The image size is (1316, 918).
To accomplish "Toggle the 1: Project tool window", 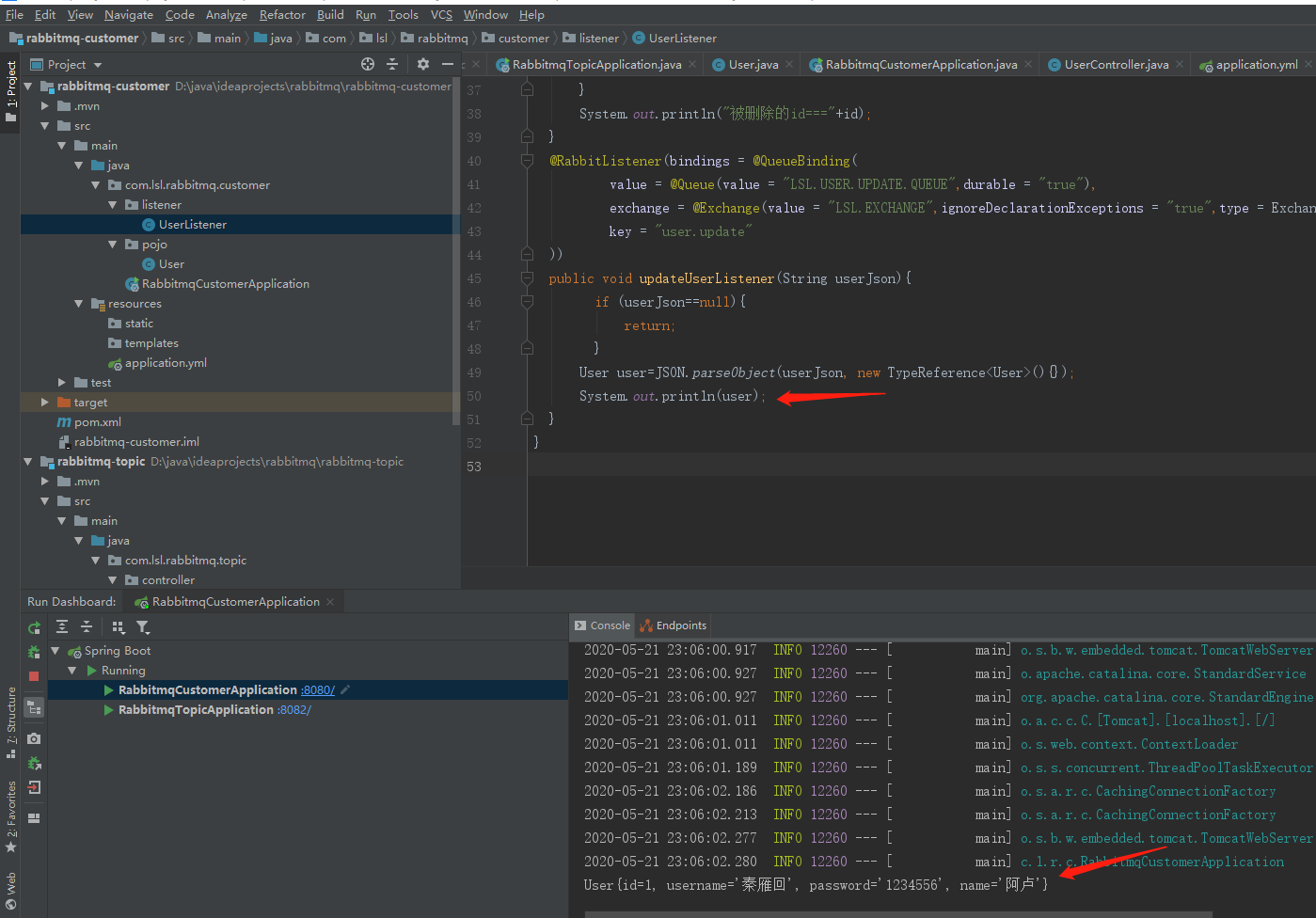I will pos(10,91).
